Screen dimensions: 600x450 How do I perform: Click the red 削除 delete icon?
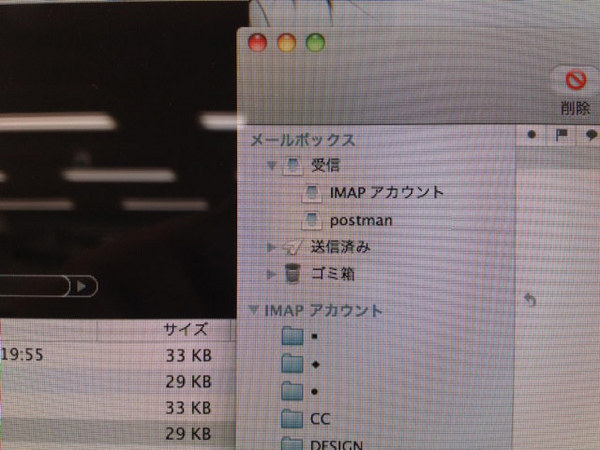tap(574, 81)
